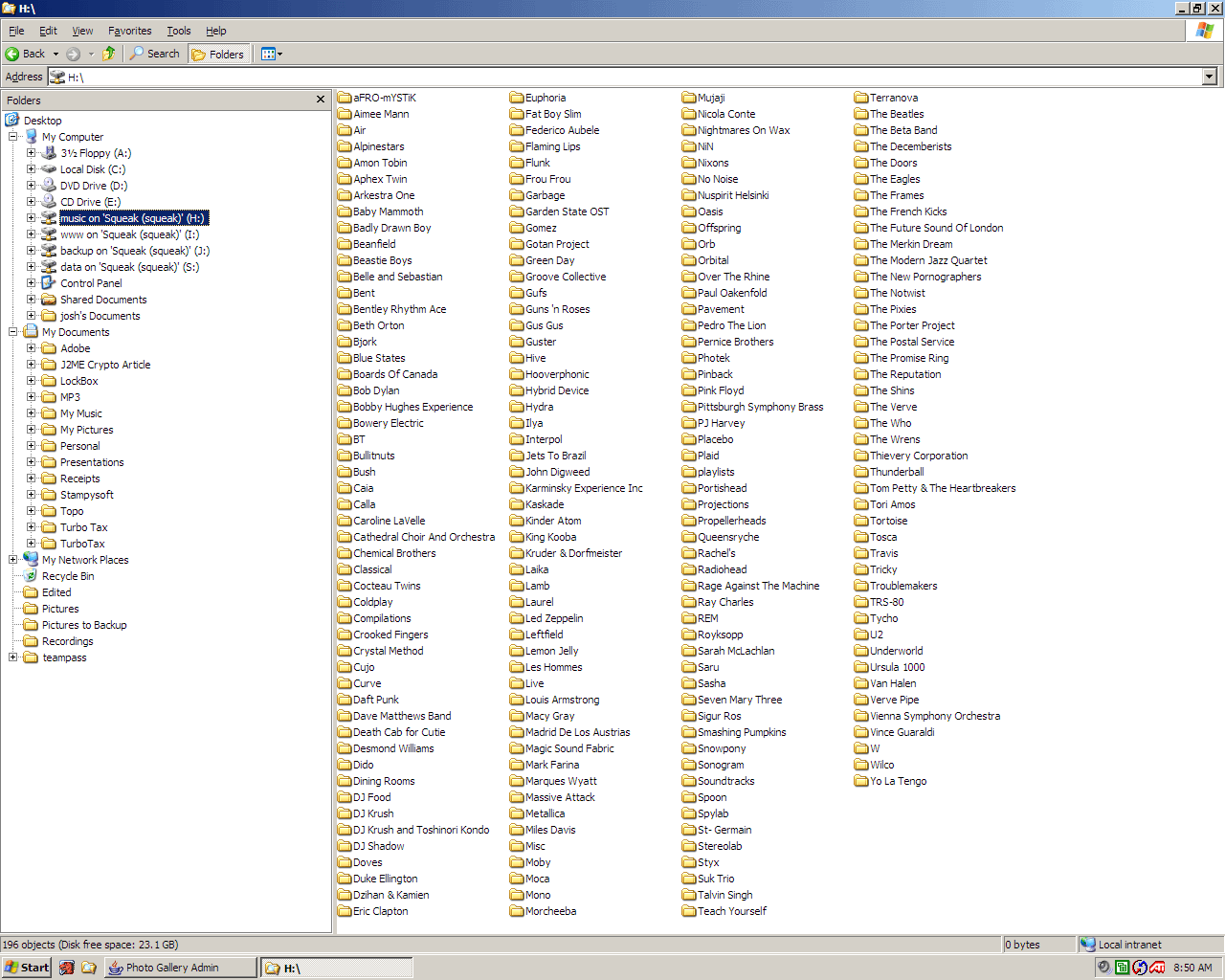Toggle the Folders pane button
1225x980 pixels.
coord(218,55)
